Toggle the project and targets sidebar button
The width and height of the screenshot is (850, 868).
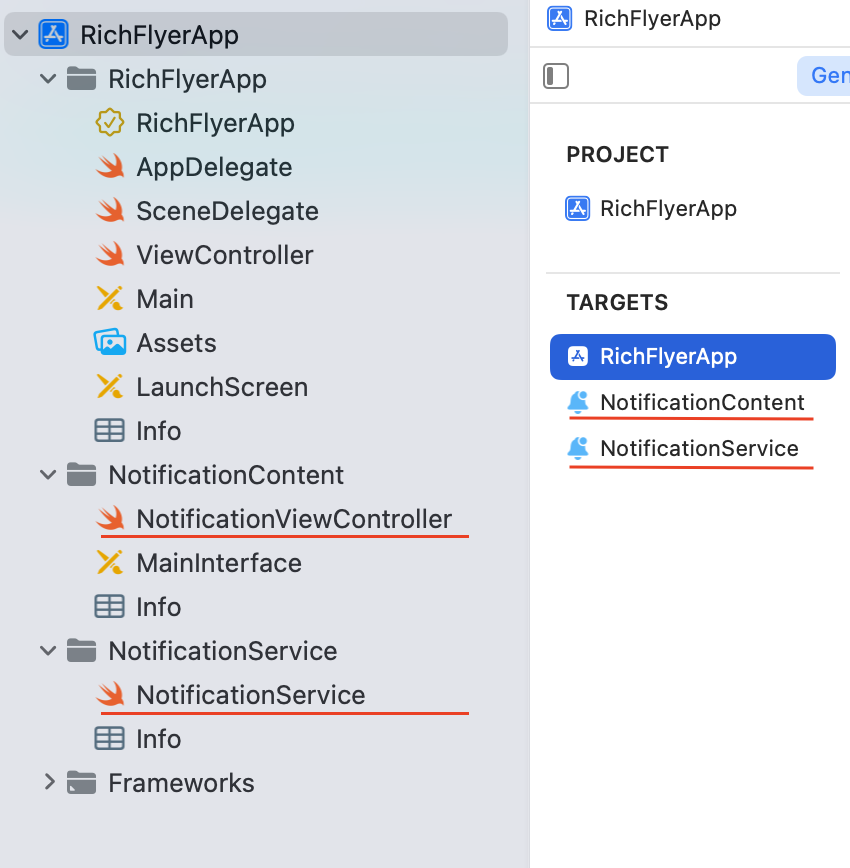point(557,76)
